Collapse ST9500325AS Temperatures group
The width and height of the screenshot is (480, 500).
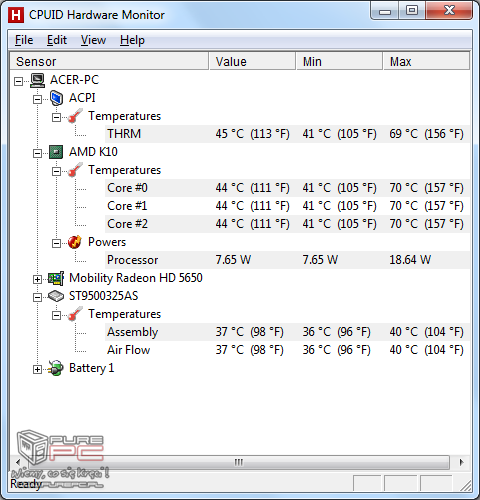coord(56,315)
